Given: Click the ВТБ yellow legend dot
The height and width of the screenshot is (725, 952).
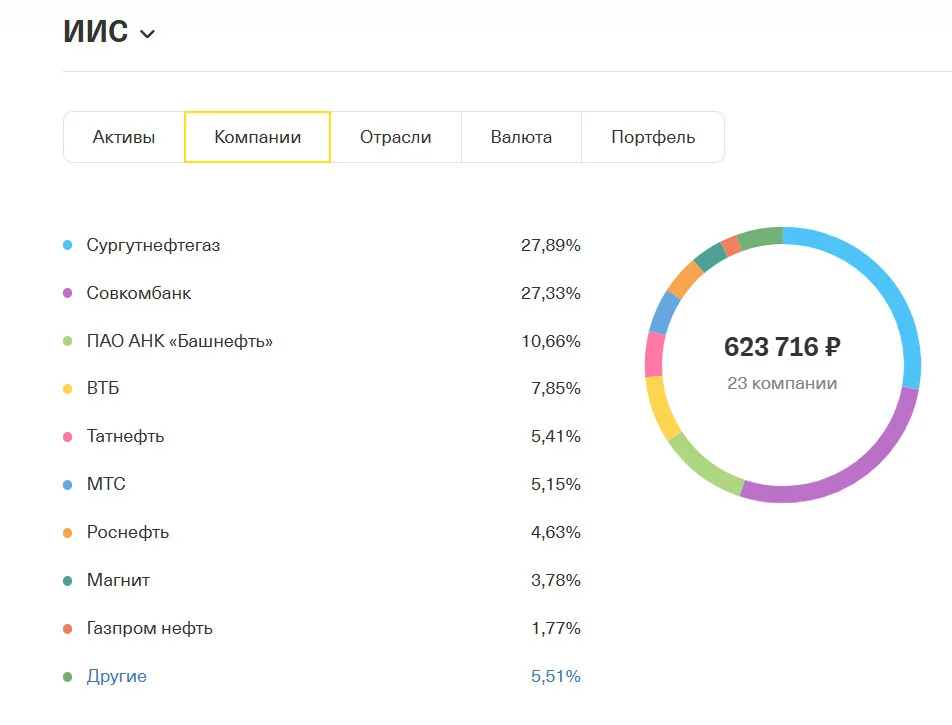Looking at the screenshot, I should pyautogui.click(x=67, y=389).
